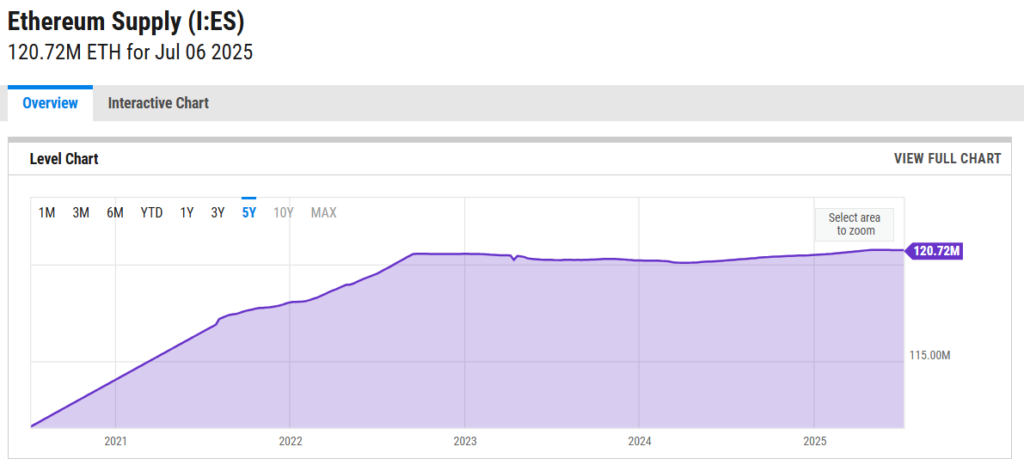Pick the active 5Y range
Viewport: 1024px width, 465px height.
pyautogui.click(x=249, y=212)
